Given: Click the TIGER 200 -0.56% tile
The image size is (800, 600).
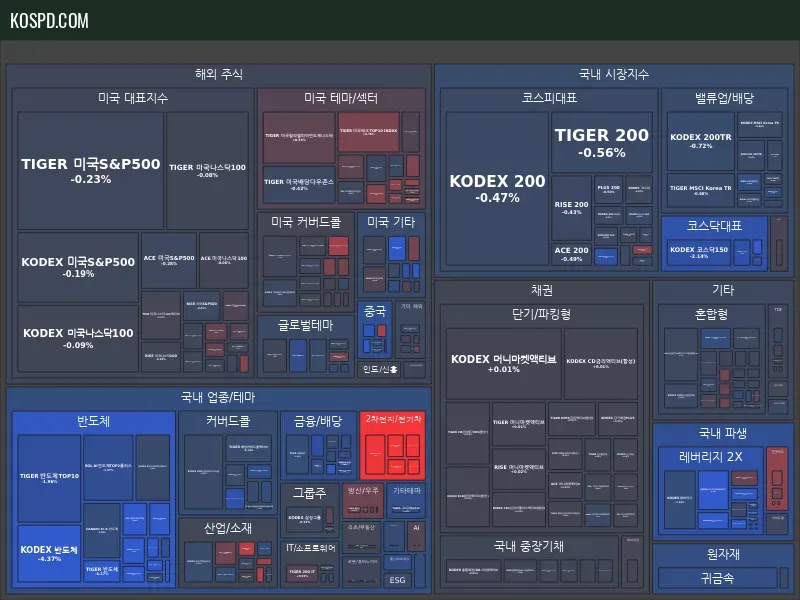Looking at the screenshot, I should [602, 142].
